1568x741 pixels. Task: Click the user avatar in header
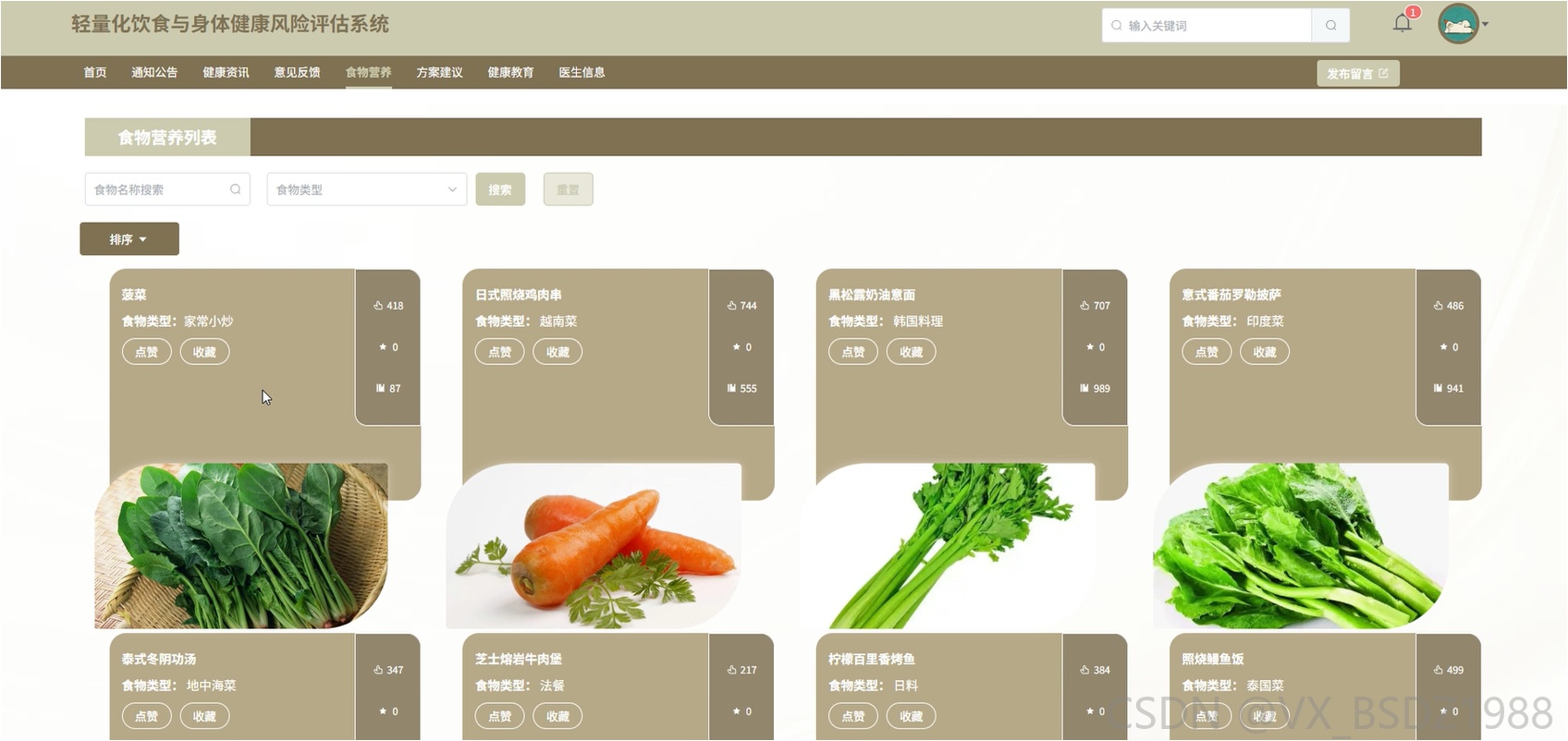pyautogui.click(x=1458, y=24)
